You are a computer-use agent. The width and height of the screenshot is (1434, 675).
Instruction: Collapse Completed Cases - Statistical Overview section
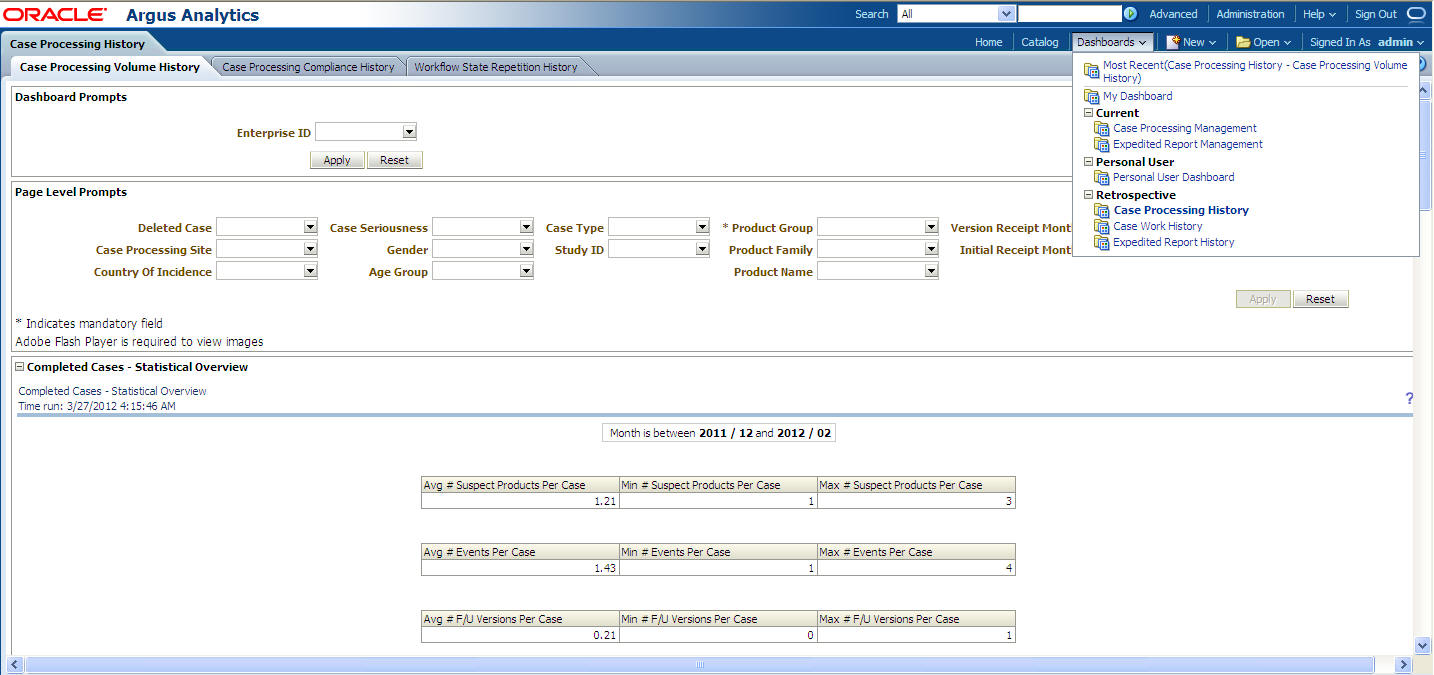coord(20,367)
